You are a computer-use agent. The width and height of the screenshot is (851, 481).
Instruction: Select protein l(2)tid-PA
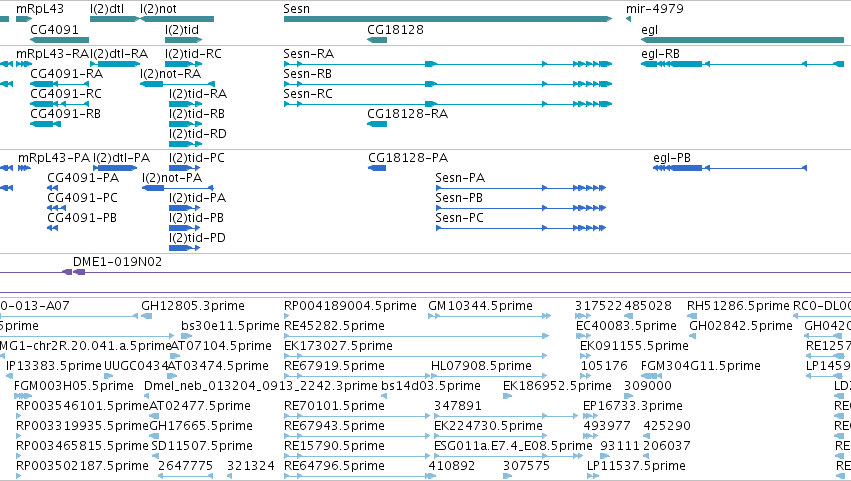tap(198, 198)
